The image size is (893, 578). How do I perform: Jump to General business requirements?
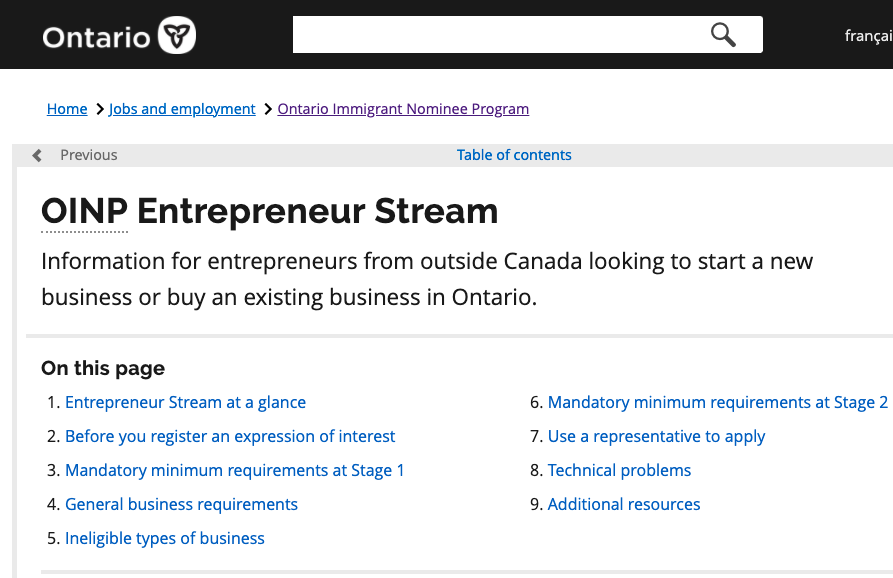click(181, 504)
